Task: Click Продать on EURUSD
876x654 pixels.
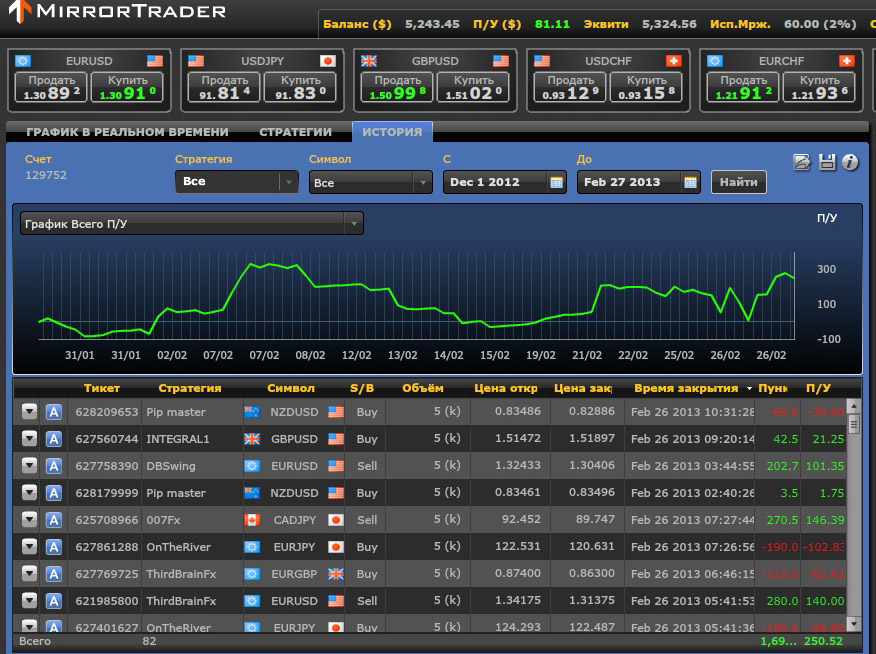Action: point(52,87)
